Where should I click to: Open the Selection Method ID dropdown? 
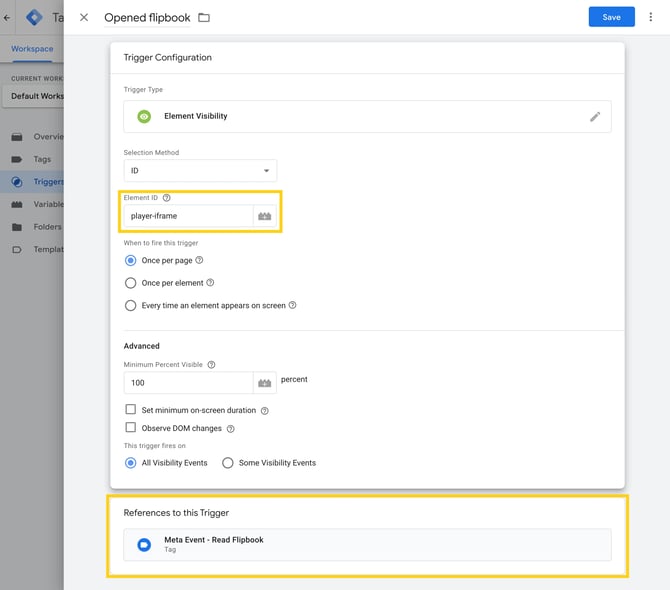(x=200, y=170)
